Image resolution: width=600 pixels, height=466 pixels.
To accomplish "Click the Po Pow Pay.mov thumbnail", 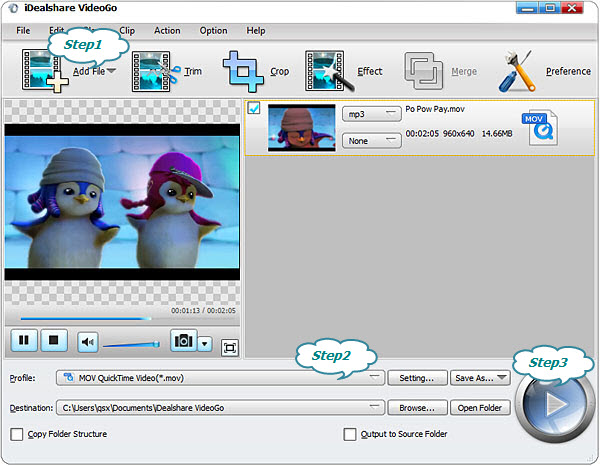I will pyautogui.click(x=302, y=127).
